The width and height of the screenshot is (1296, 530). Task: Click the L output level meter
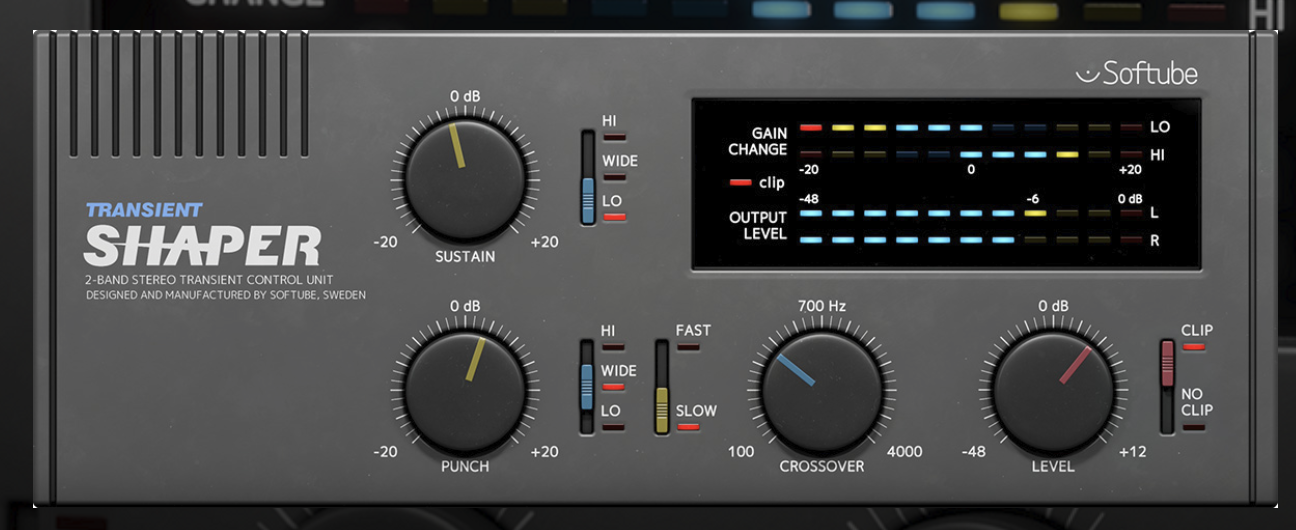[972, 213]
